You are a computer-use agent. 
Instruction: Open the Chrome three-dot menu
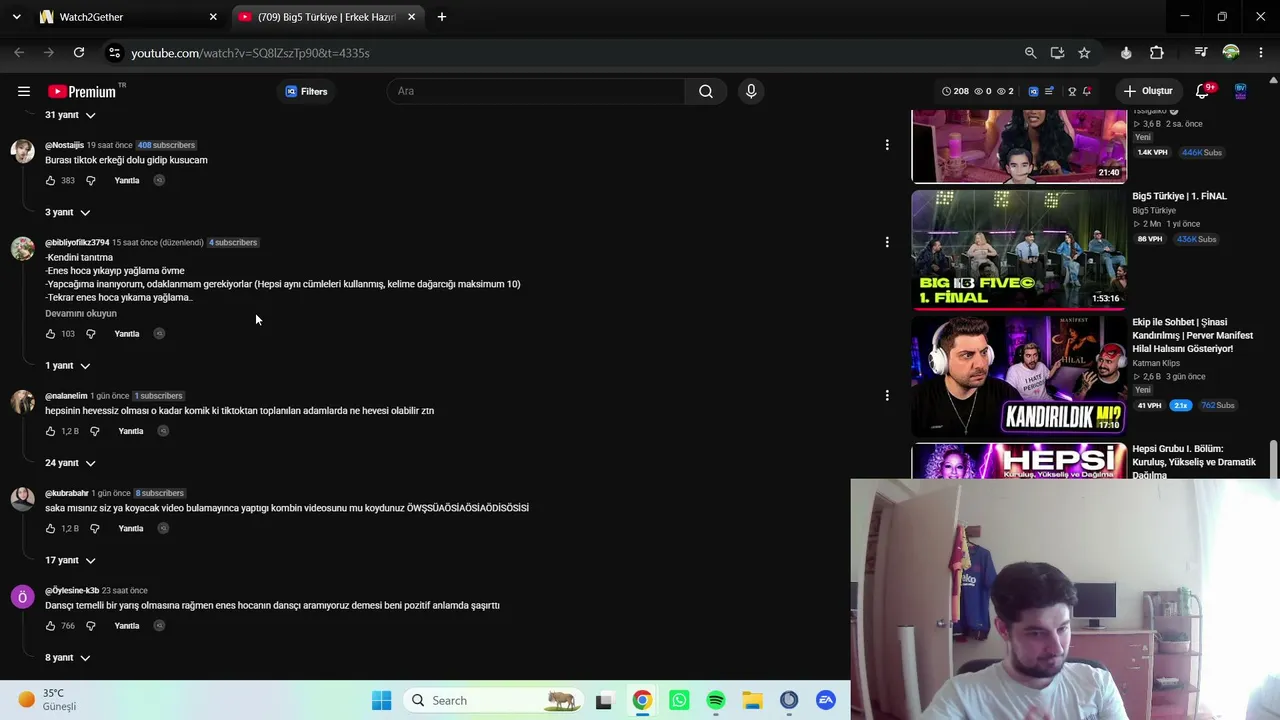coord(1261,53)
